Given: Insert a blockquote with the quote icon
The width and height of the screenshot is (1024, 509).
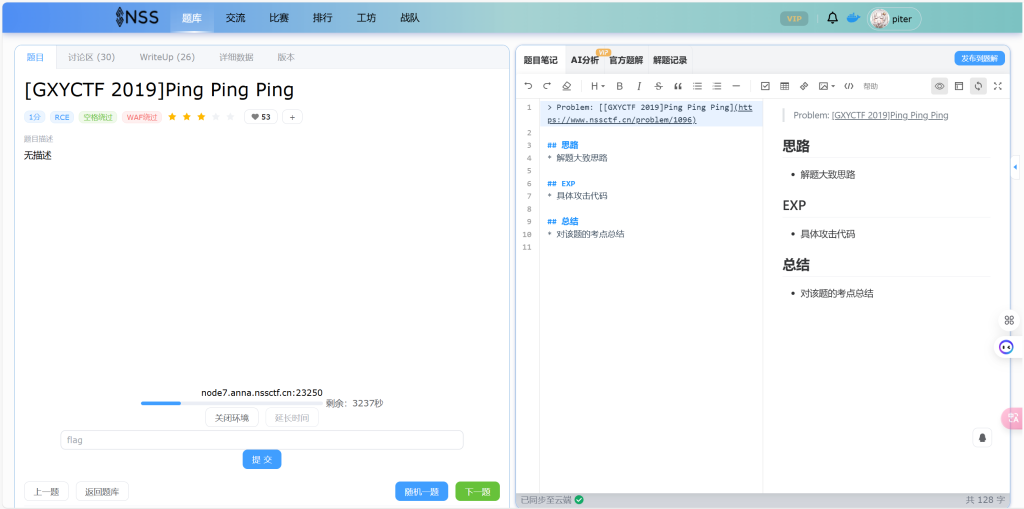Looking at the screenshot, I should (678, 86).
